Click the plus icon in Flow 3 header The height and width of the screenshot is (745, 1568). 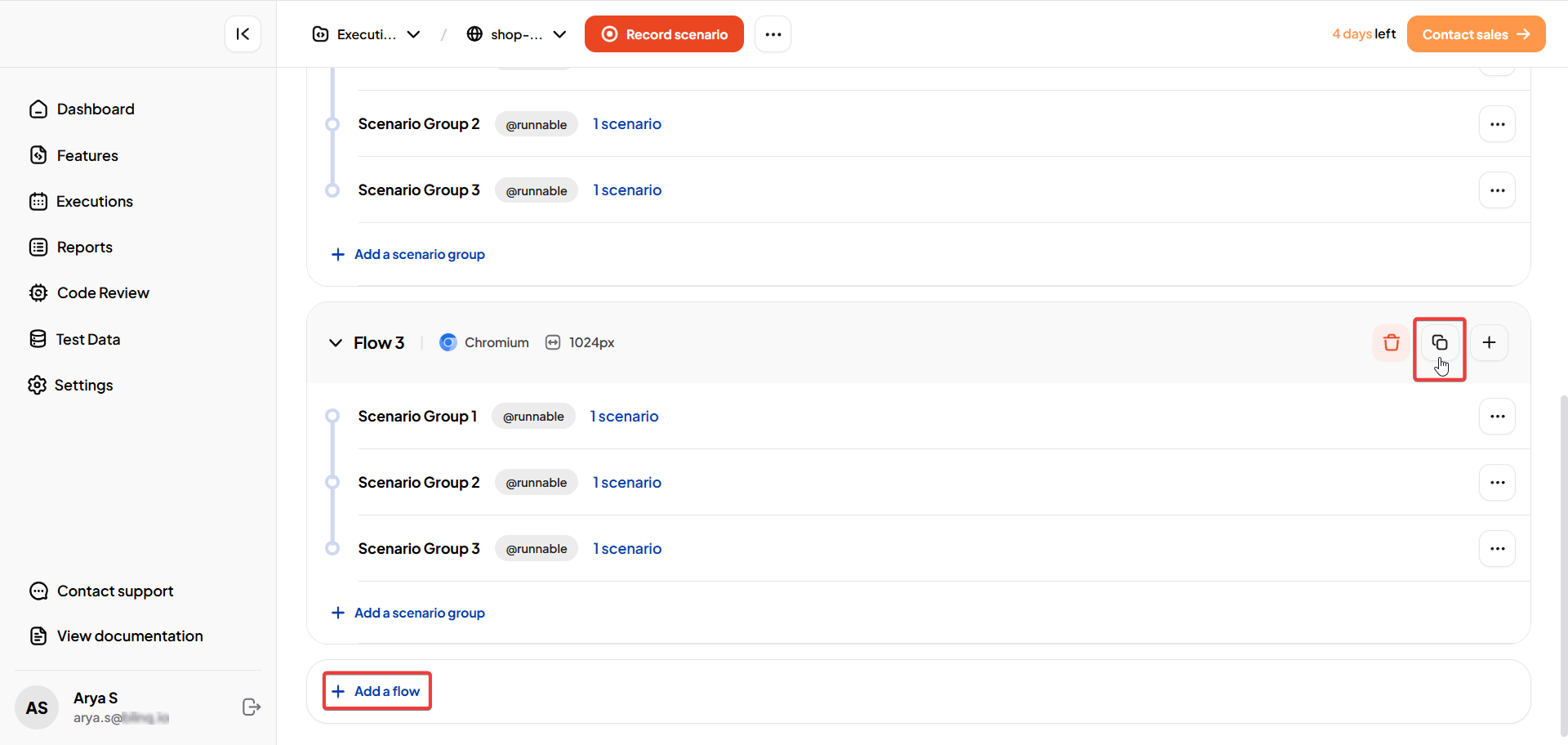(1489, 343)
